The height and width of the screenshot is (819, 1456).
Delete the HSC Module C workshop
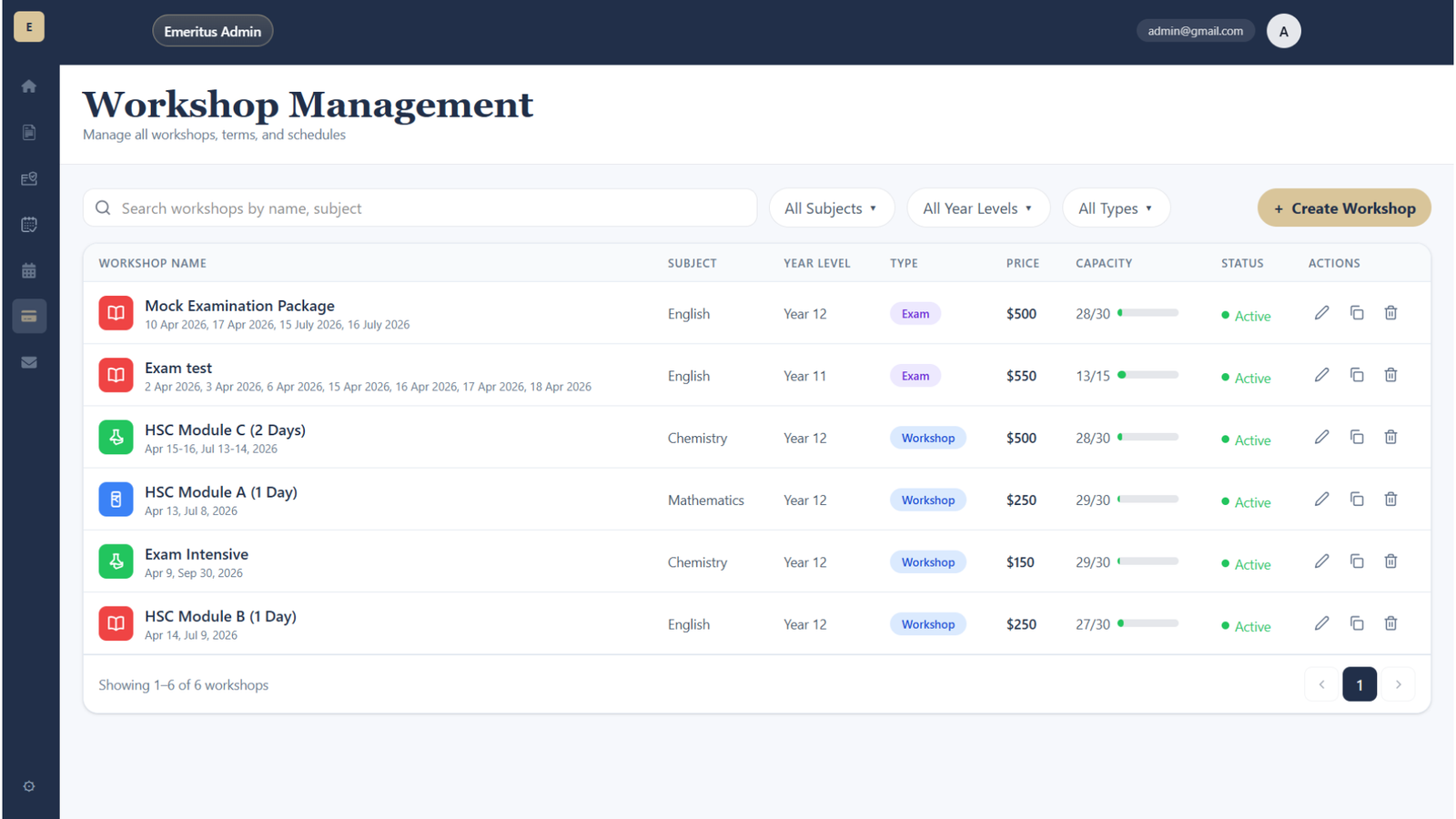click(1390, 438)
